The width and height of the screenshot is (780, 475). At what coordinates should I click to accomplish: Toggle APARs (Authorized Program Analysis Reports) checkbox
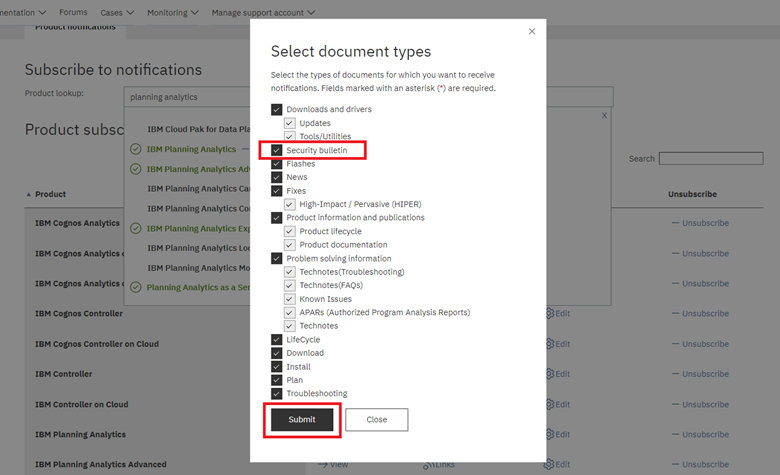coord(290,312)
